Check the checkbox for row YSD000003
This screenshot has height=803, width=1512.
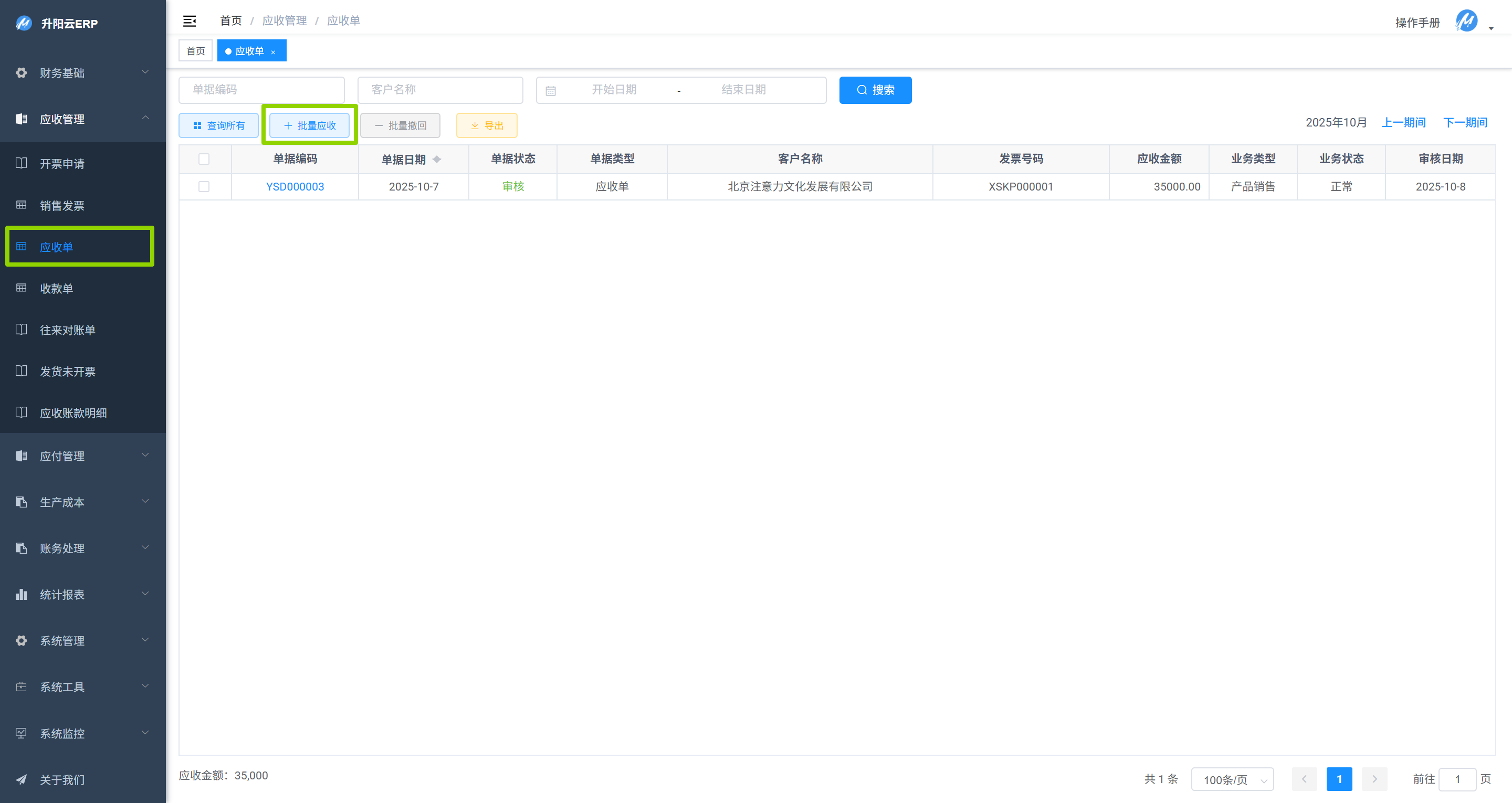[204, 187]
